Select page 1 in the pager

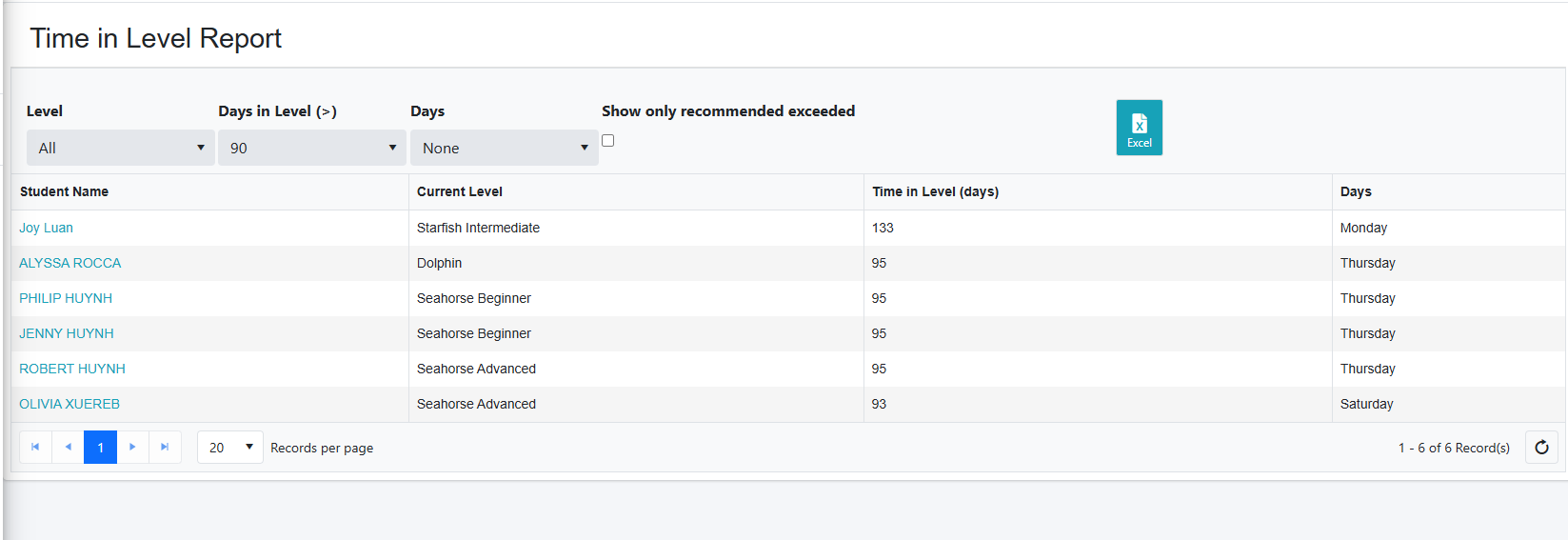(100, 448)
